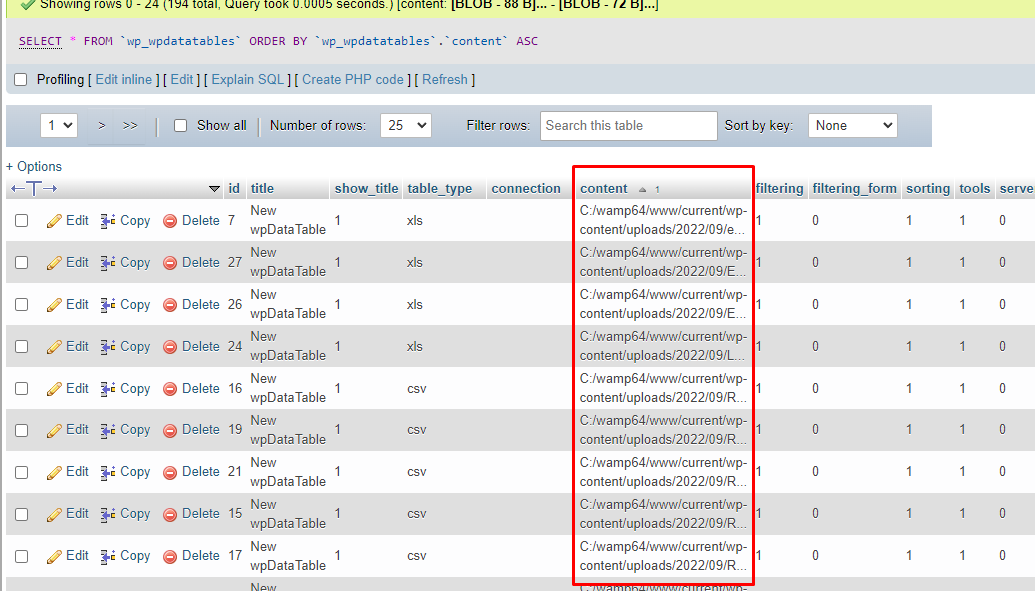Click the red Delete icon for row id 24
The height and width of the screenshot is (591, 1035).
170,347
